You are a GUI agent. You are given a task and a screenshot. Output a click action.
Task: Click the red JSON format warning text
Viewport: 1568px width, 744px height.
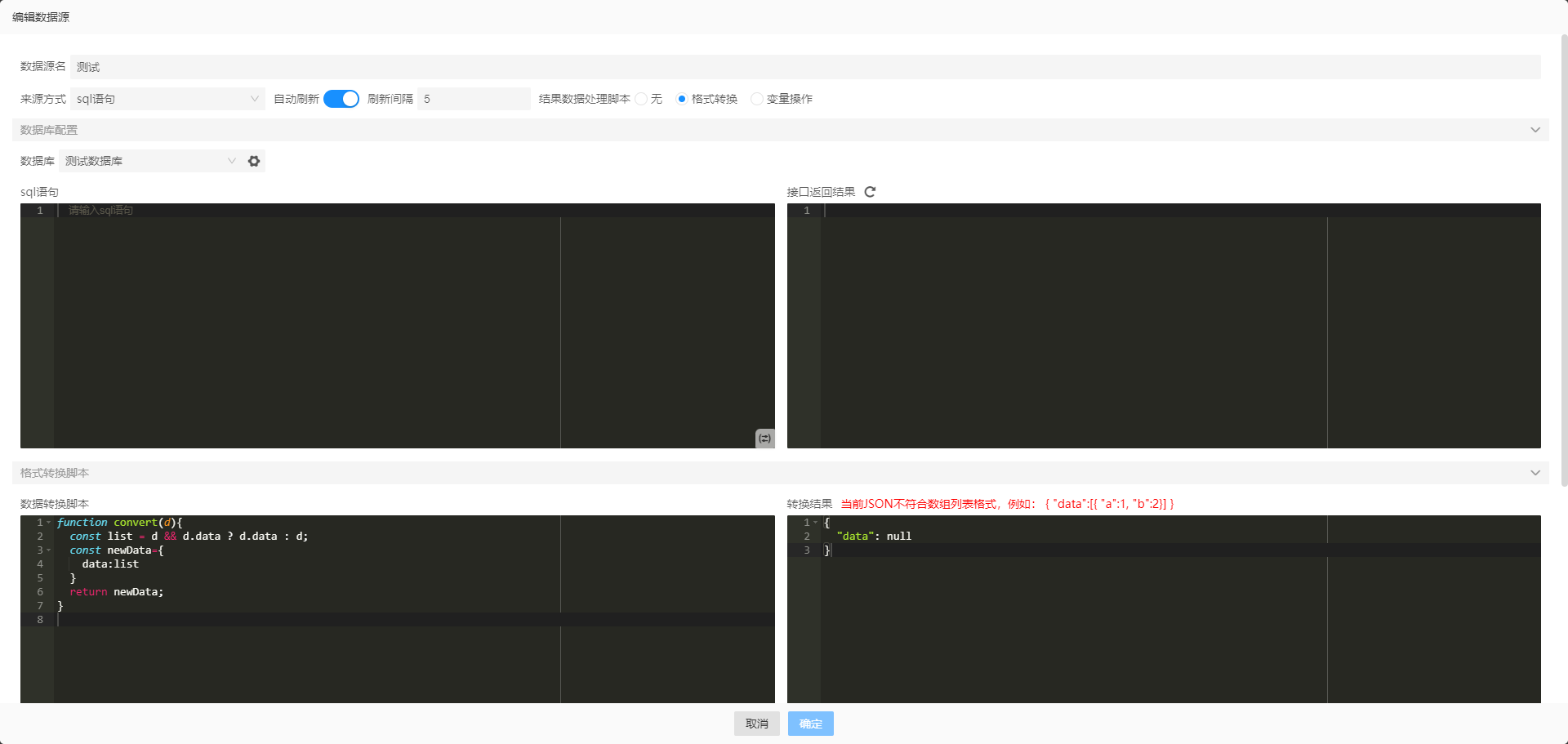pyautogui.click(x=1008, y=504)
